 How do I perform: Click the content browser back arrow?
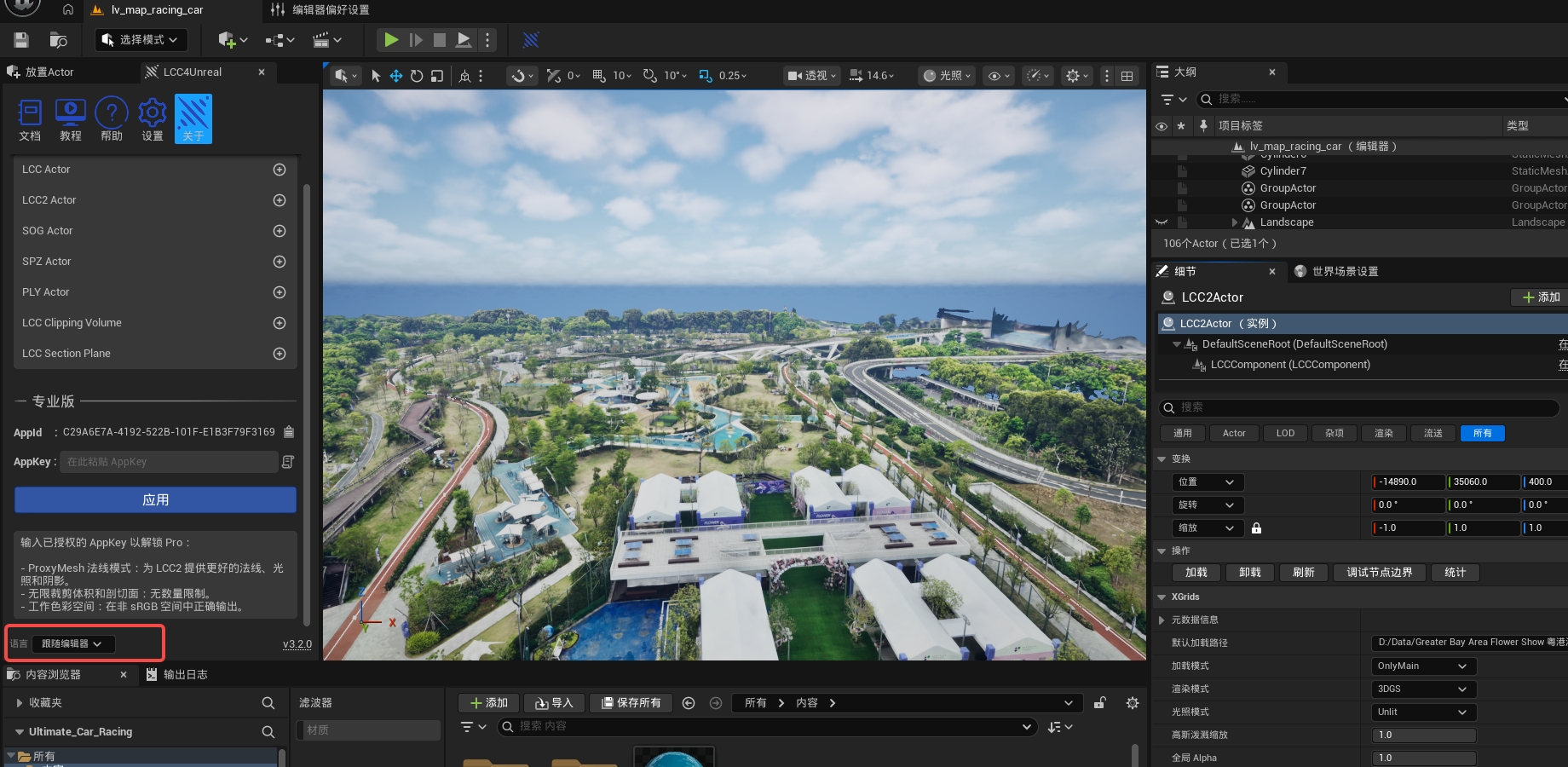tap(689, 703)
